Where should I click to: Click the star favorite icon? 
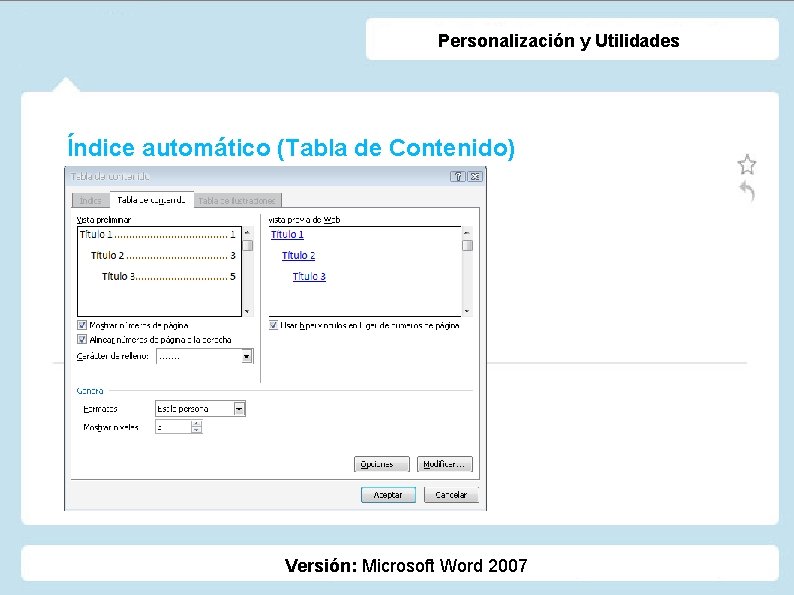(x=747, y=165)
